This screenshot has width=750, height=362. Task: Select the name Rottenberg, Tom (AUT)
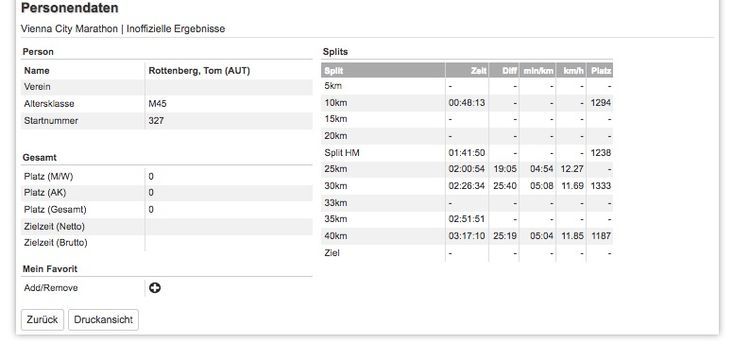(199, 71)
